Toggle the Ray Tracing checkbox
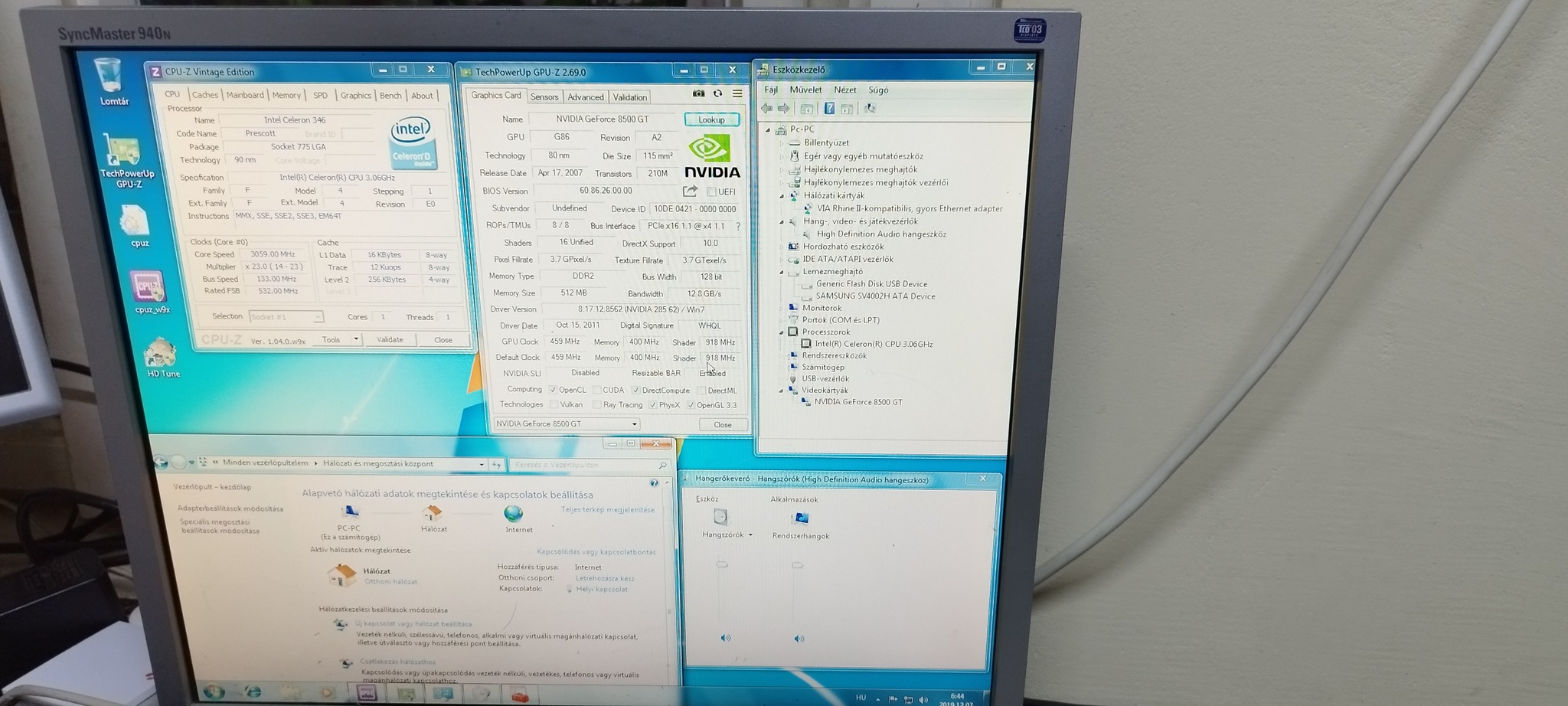1568x706 pixels. [x=596, y=404]
